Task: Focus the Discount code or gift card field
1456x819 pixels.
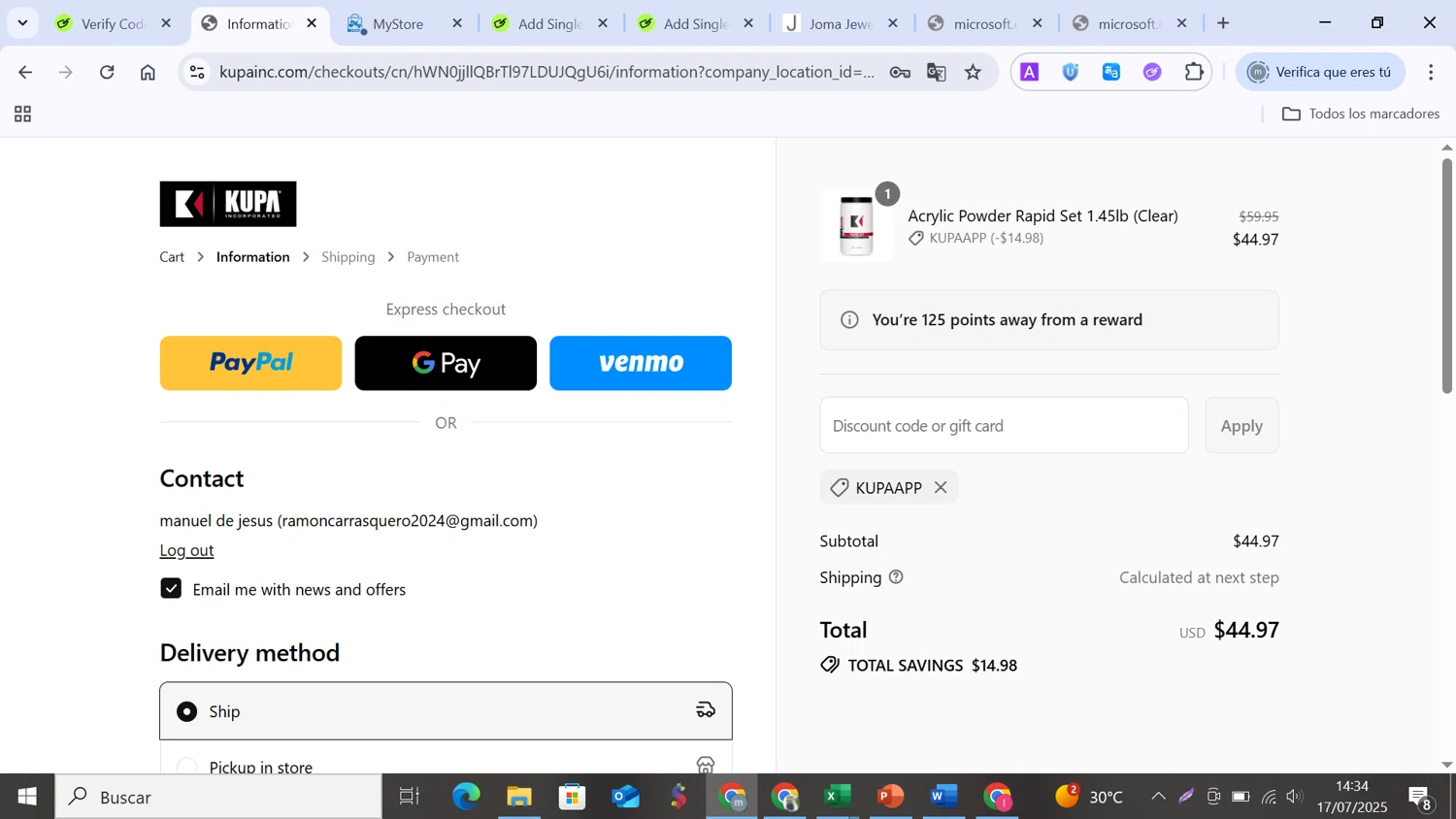Action: (1004, 425)
